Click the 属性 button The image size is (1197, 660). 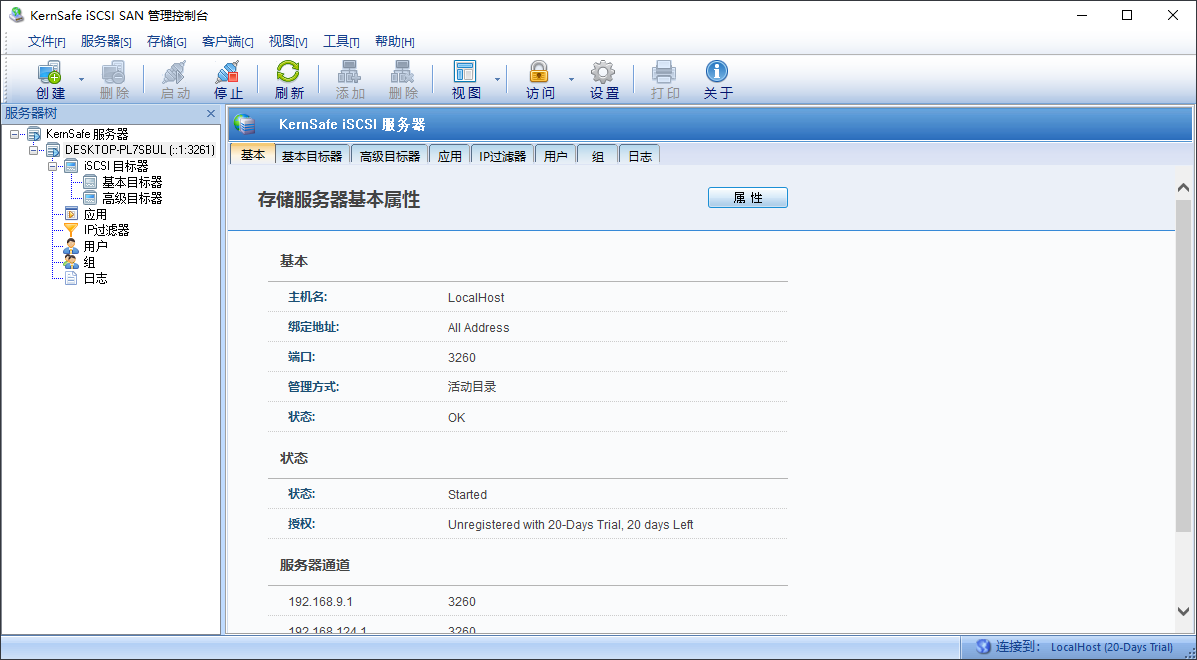[x=747, y=198]
